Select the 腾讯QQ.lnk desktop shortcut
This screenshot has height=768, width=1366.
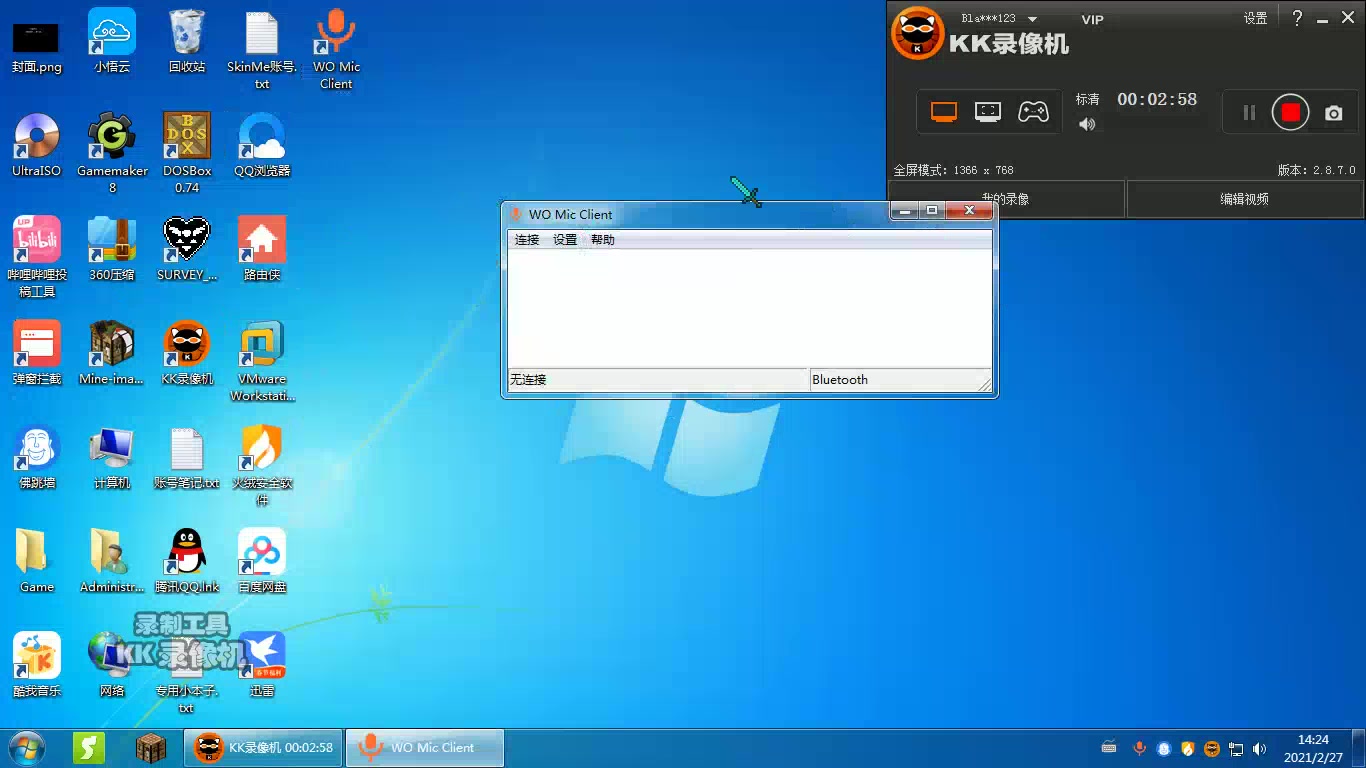[187, 562]
